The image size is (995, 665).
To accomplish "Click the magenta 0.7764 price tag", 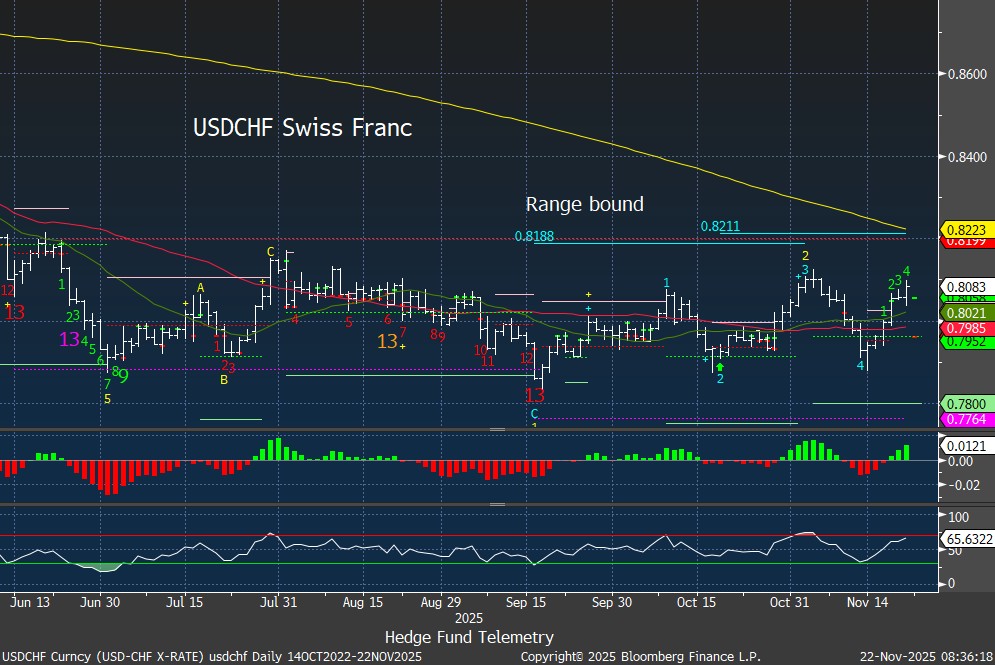I will coord(965,419).
